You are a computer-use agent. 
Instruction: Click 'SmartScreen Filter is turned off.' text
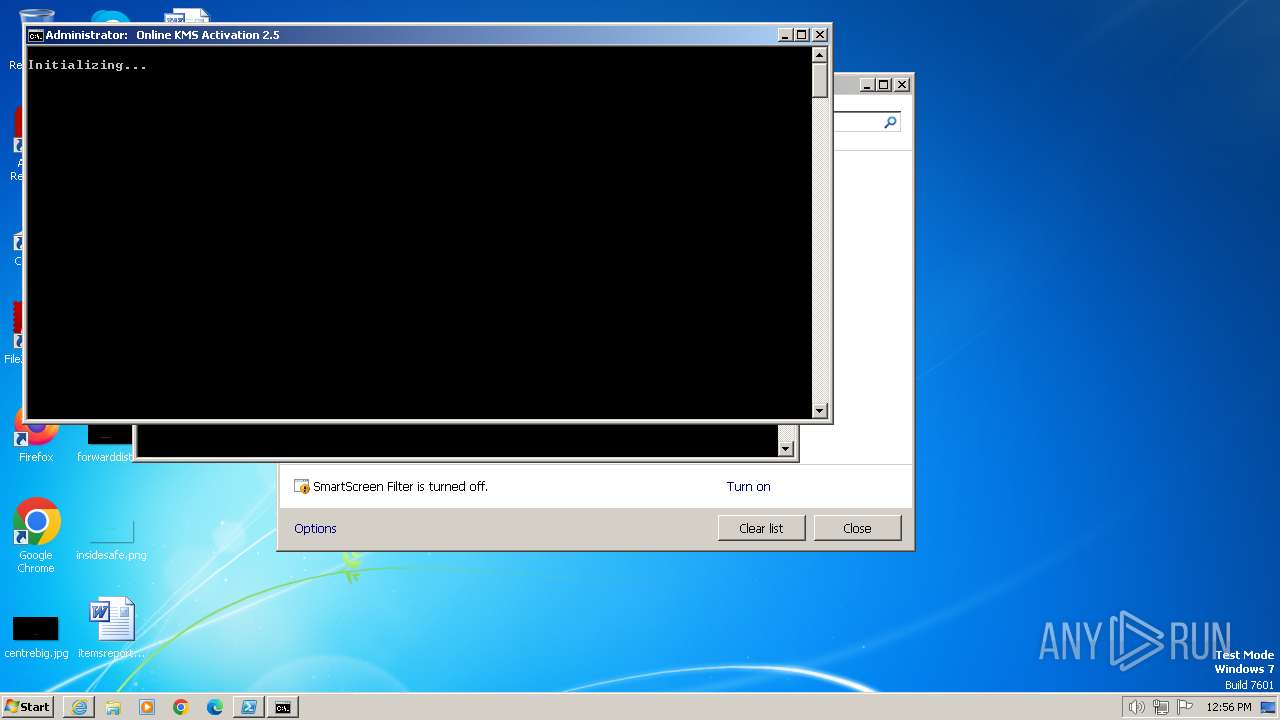coord(400,487)
